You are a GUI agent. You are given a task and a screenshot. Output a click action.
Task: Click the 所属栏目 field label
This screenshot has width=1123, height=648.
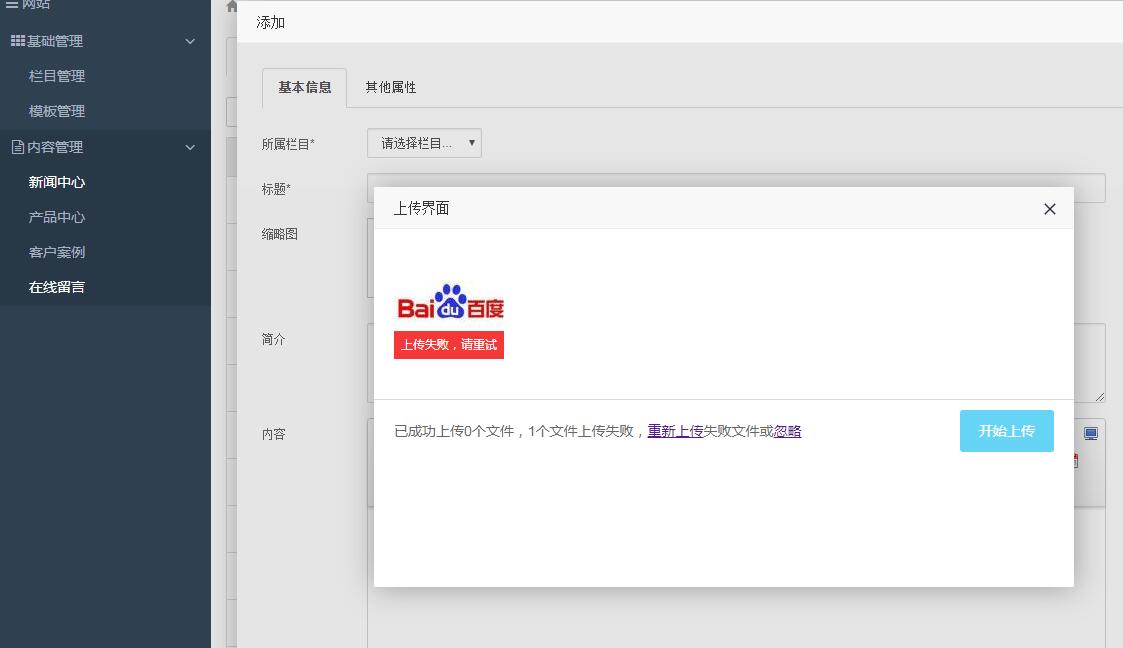[x=288, y=144]
